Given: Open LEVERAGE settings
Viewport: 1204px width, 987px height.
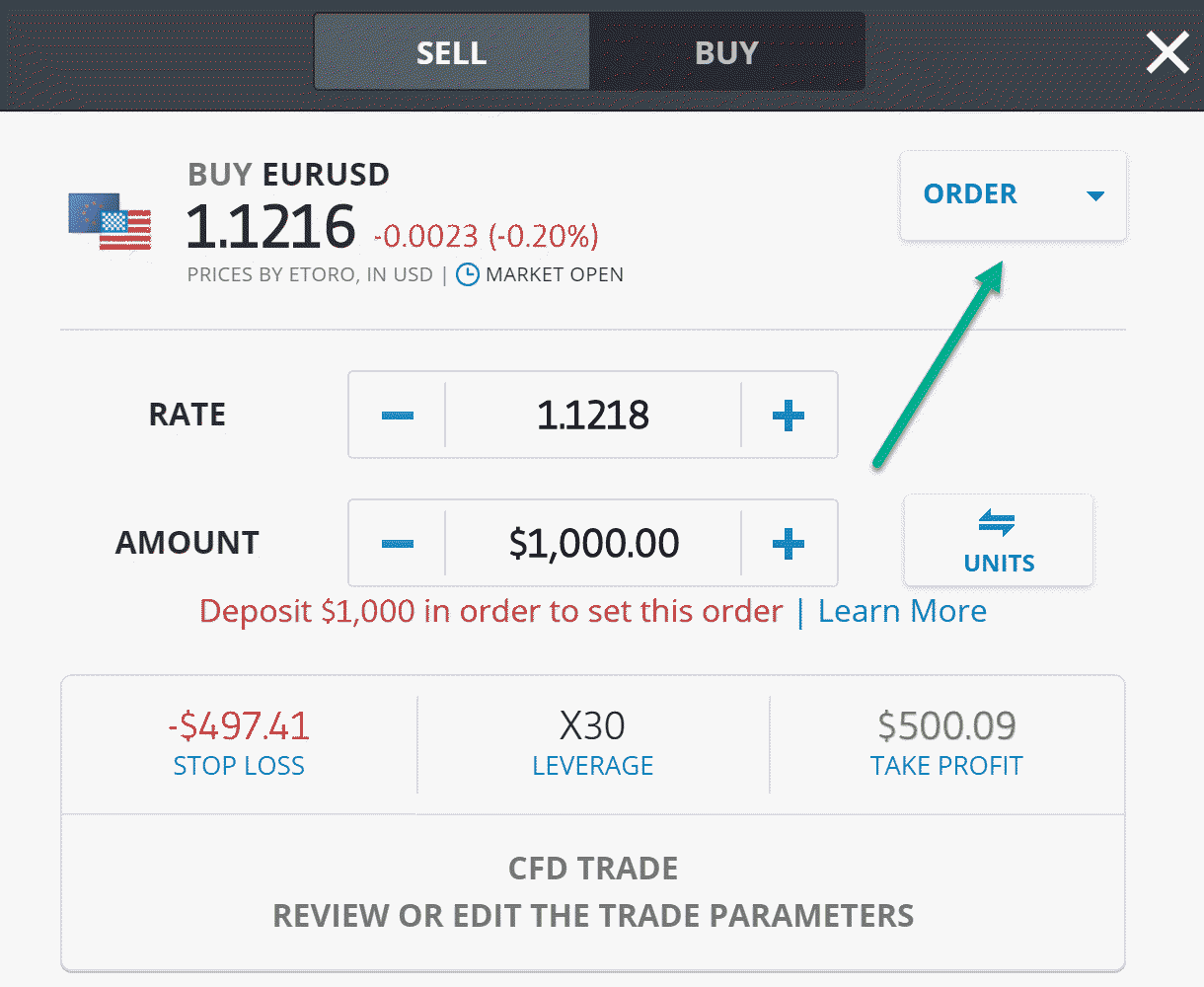Looking at the screenshot, I should point(593,744).
